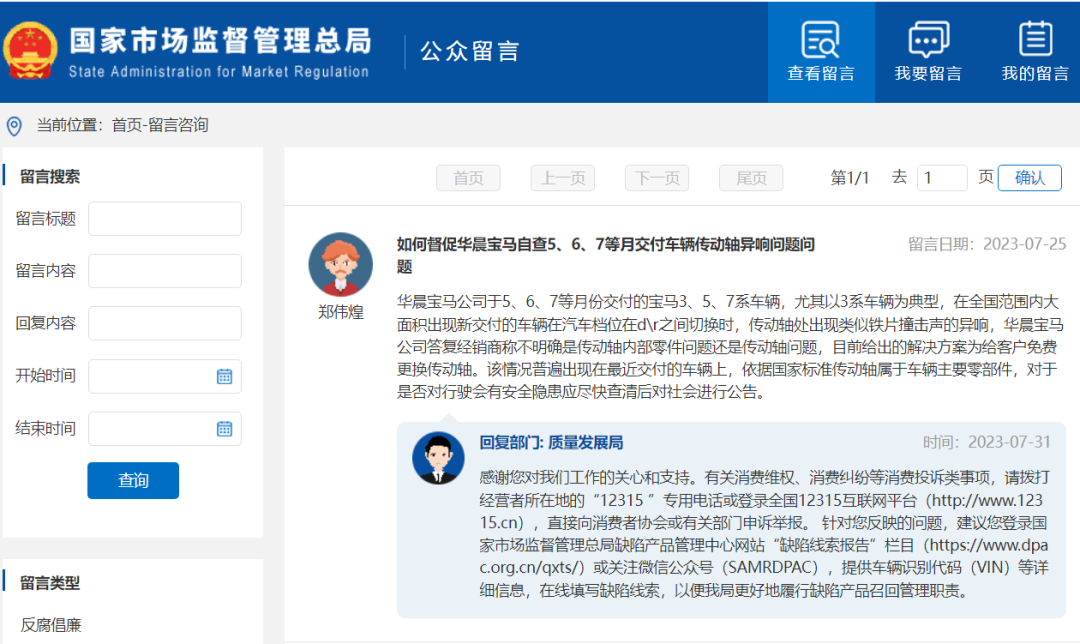The image size is (1080, 644).
Task: Open 我的留言 tab
Action: pos(1035,52)
